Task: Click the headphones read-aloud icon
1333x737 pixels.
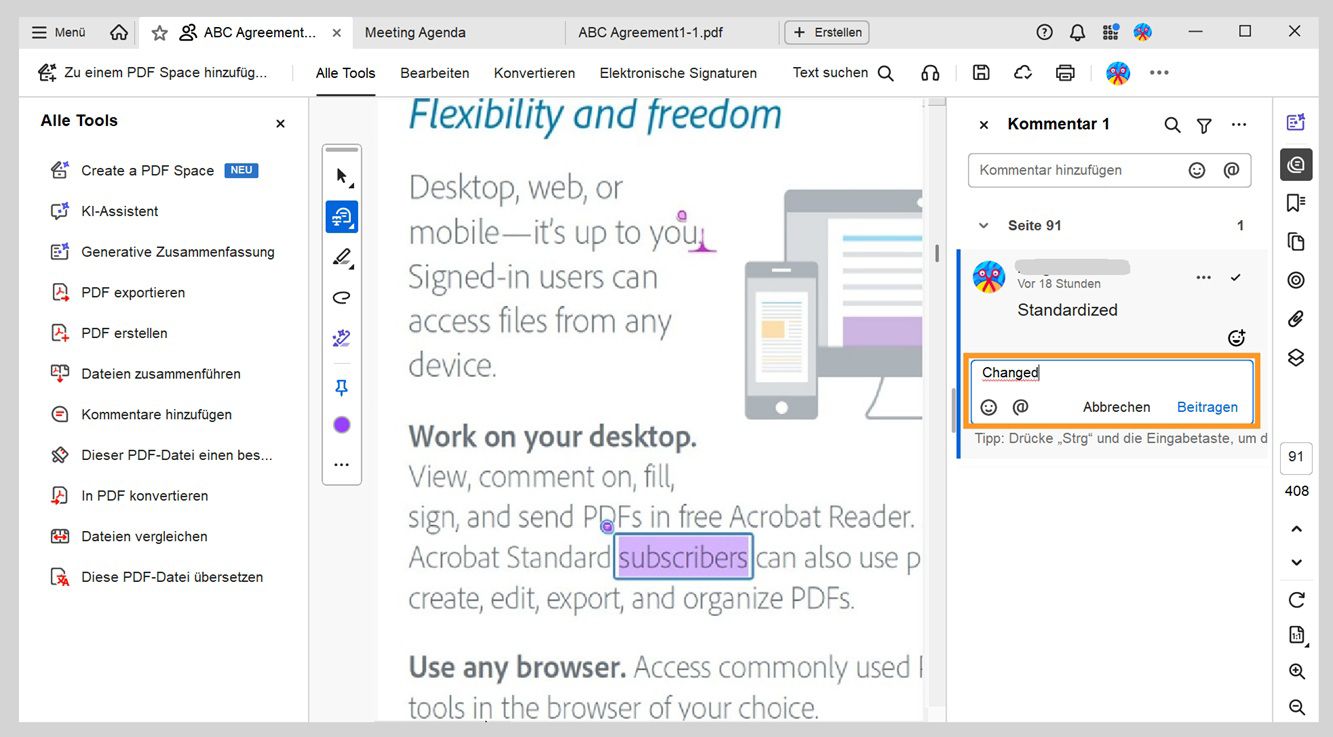Action: pos(930,73)
